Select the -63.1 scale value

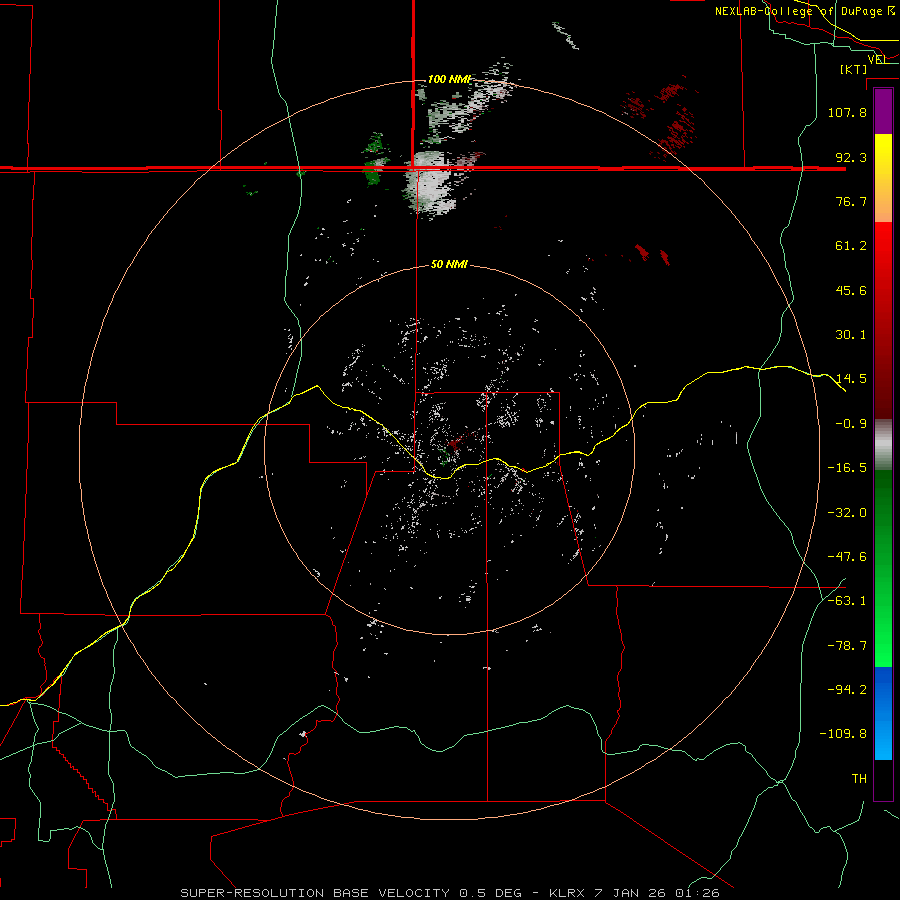coord(847,600)
